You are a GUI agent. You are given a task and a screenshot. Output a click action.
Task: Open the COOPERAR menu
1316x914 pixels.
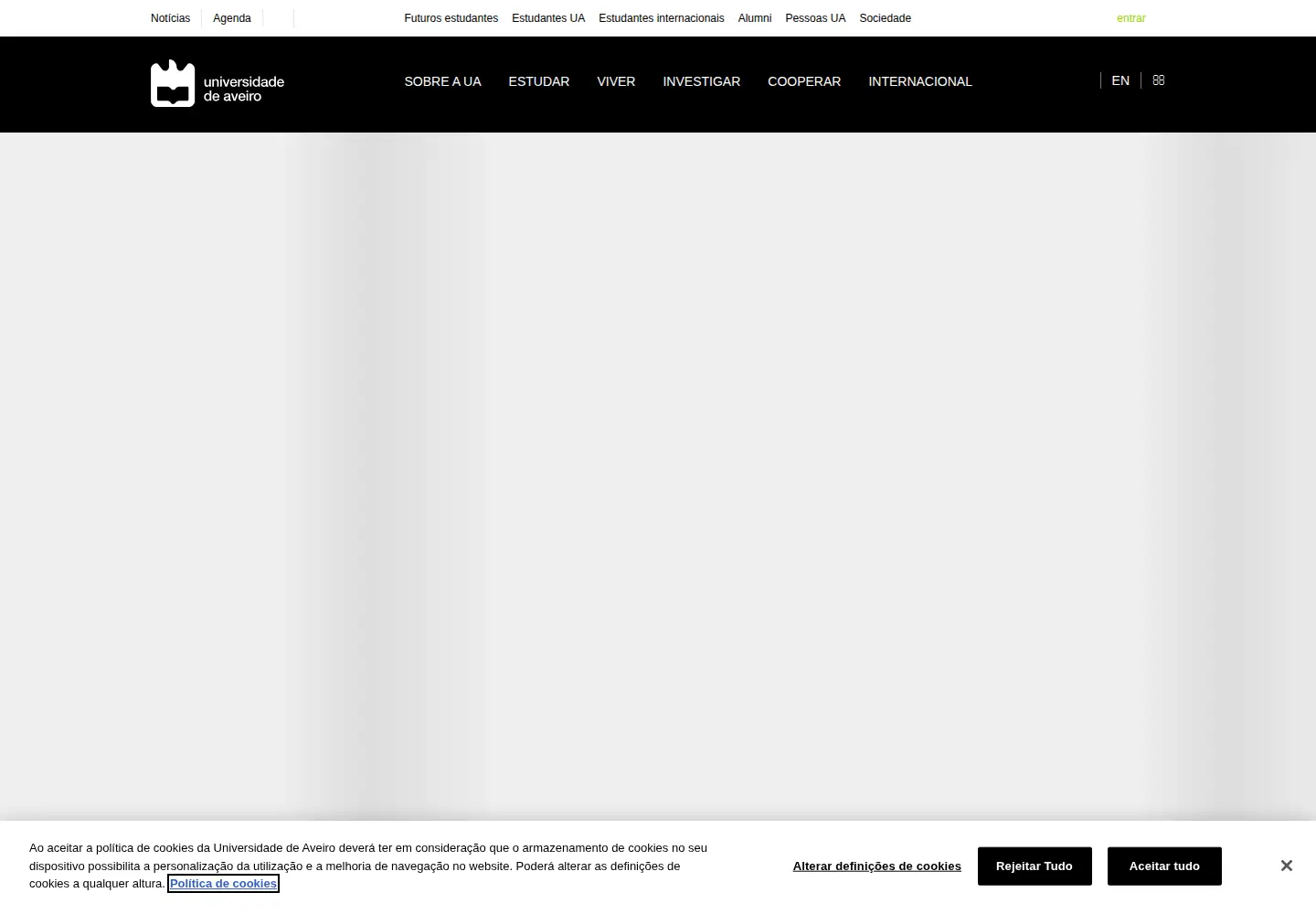pos(804,81)
